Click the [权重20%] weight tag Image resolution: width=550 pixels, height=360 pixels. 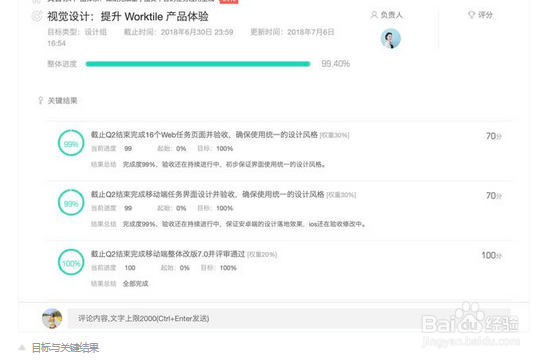click(262, 254)
